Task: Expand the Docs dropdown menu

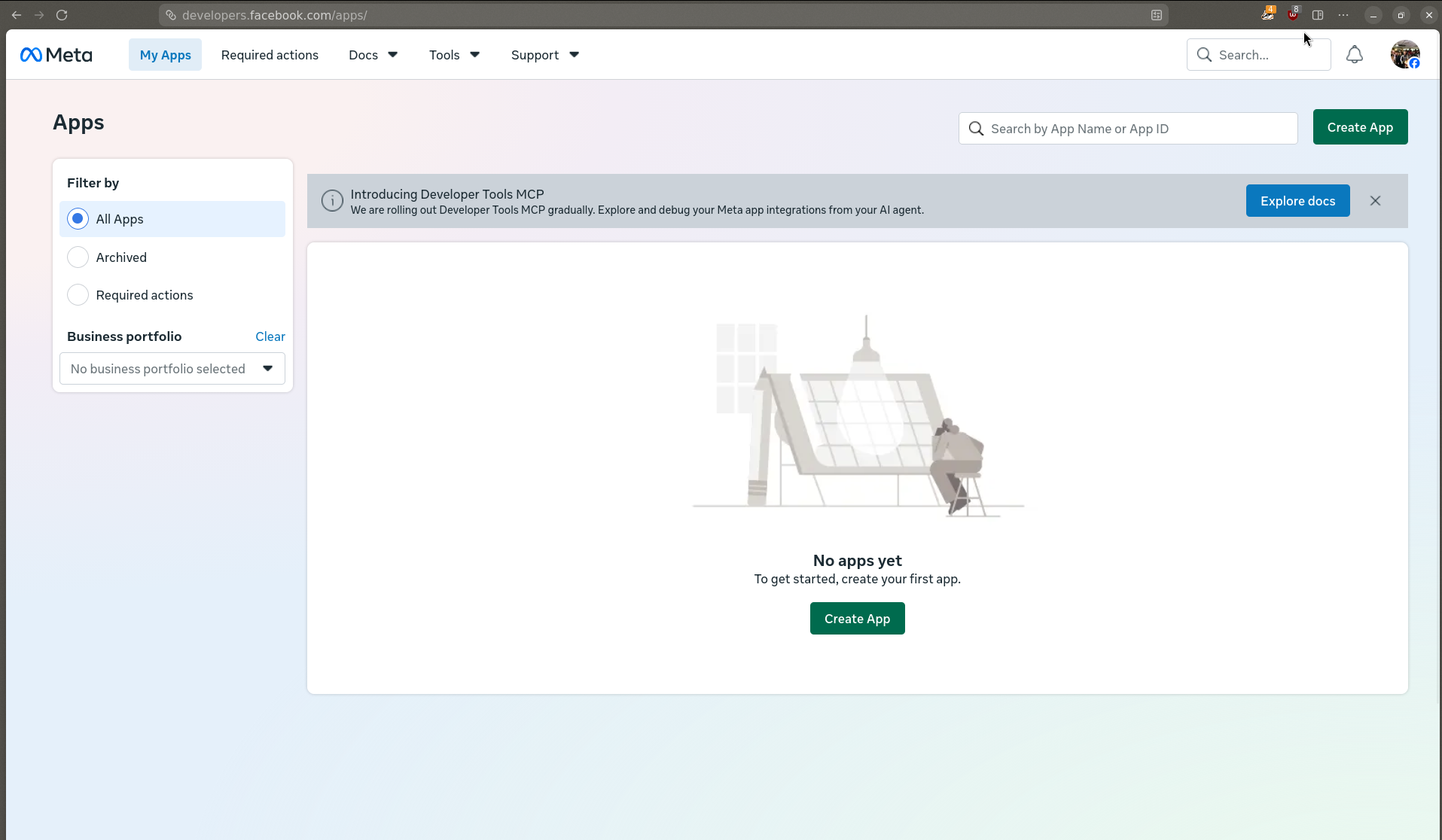Action: click(373, 55)
